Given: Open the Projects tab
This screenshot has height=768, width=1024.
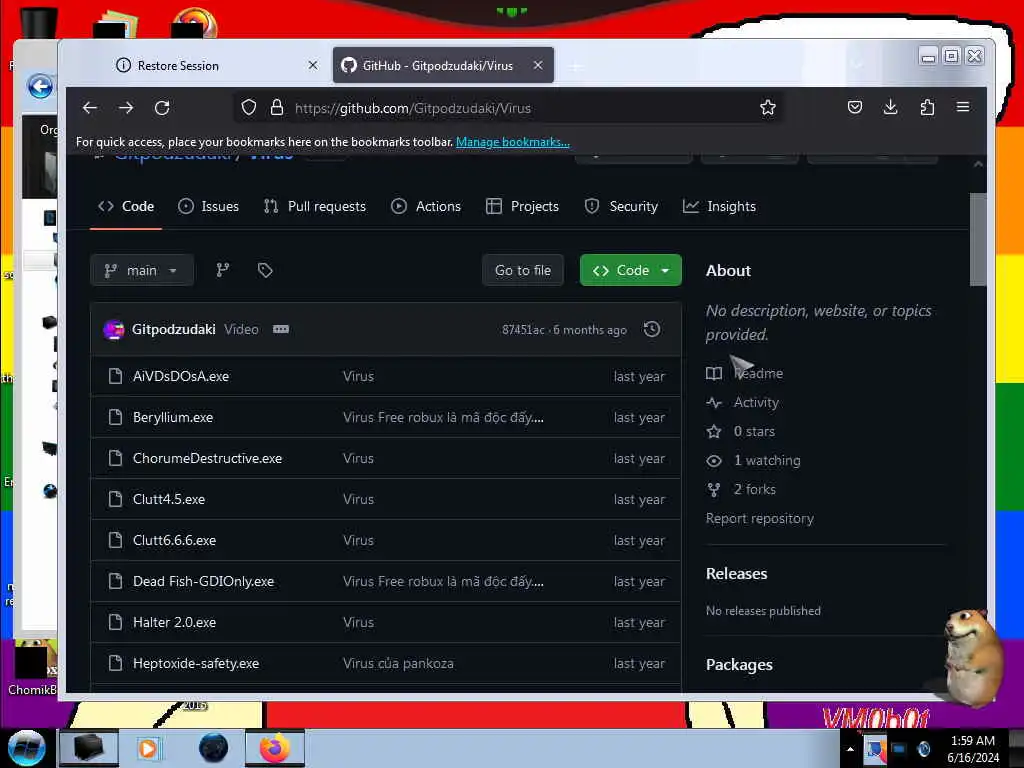Looking at the screenshot, I should (522, 206).
